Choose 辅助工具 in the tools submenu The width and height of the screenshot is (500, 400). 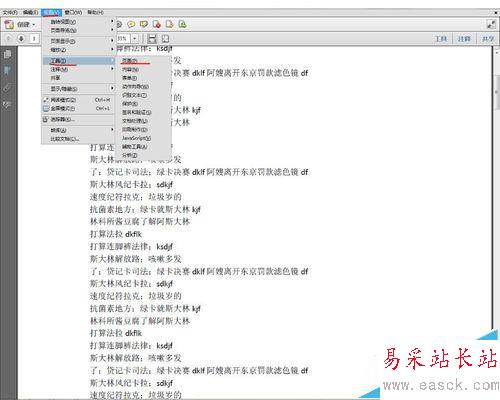(x=143, y=147)
